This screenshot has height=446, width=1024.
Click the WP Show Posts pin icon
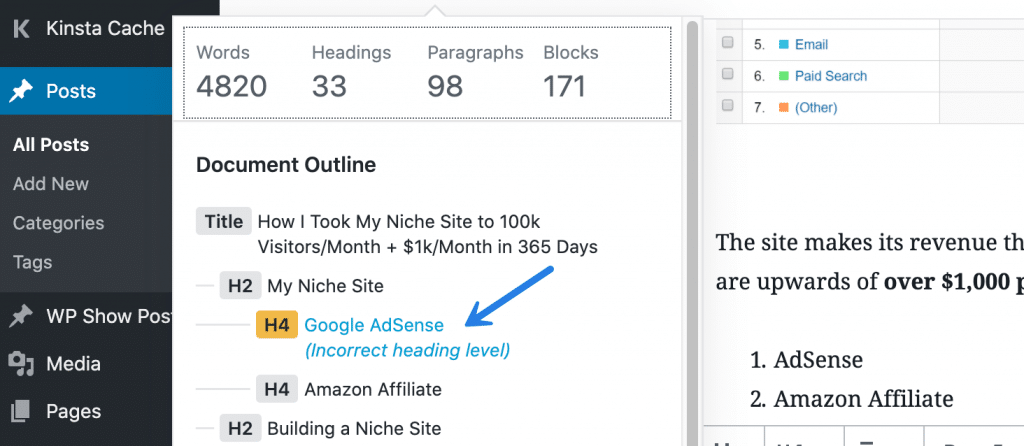click(x=21, y=316)
